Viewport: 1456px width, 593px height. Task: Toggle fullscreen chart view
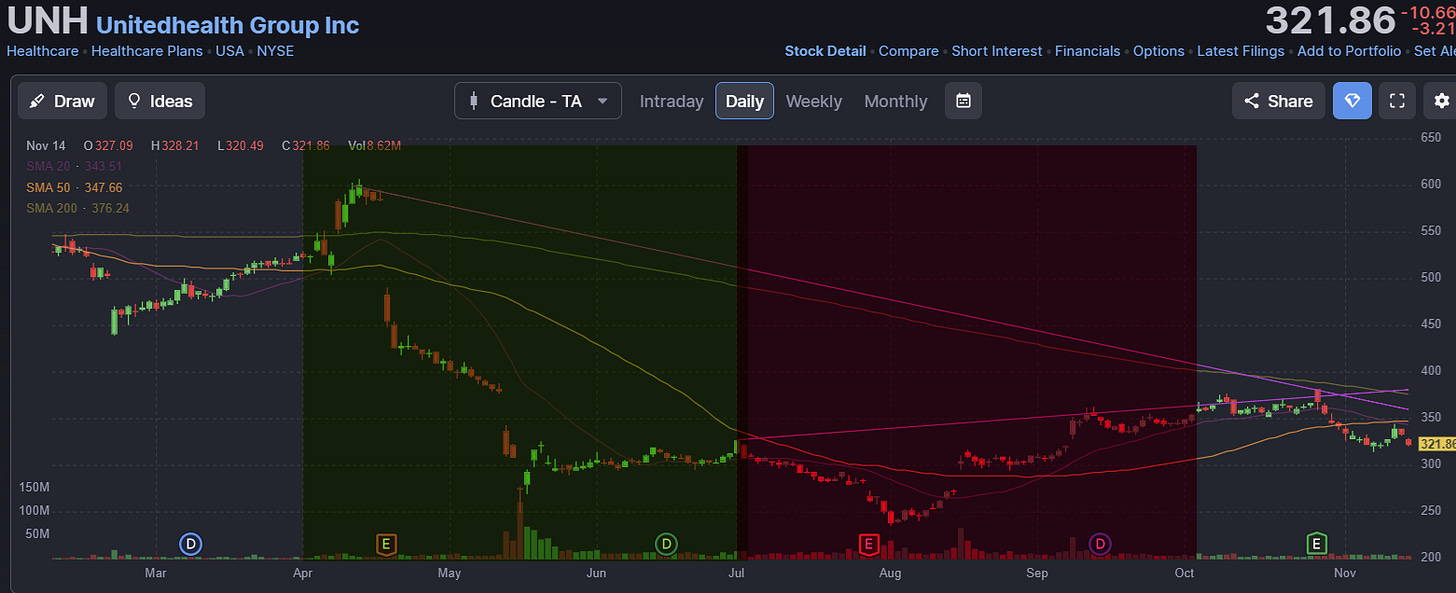[1398, 101]
